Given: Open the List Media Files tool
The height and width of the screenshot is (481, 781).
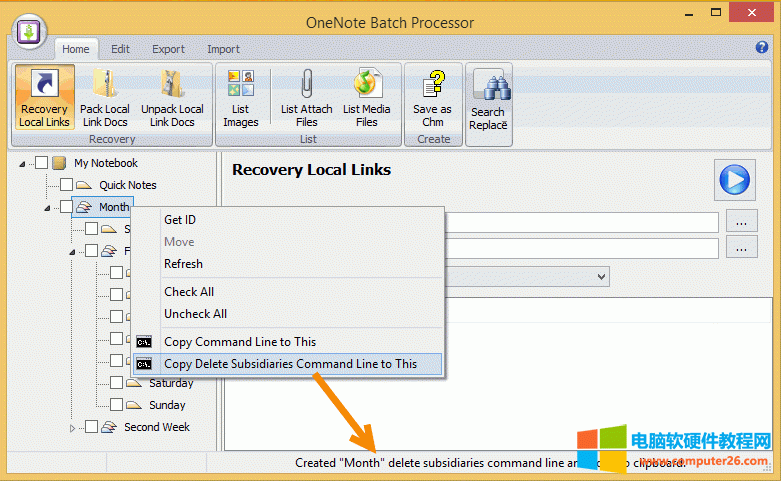Looking at the screenshot, I should pos(366,98).
